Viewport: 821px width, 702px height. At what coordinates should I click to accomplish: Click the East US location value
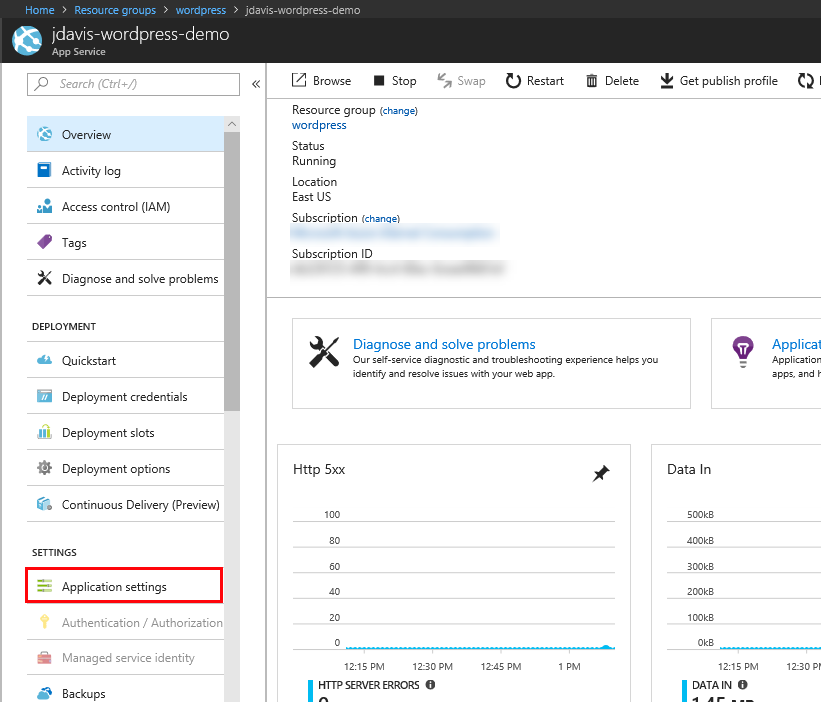click(311, 197)
